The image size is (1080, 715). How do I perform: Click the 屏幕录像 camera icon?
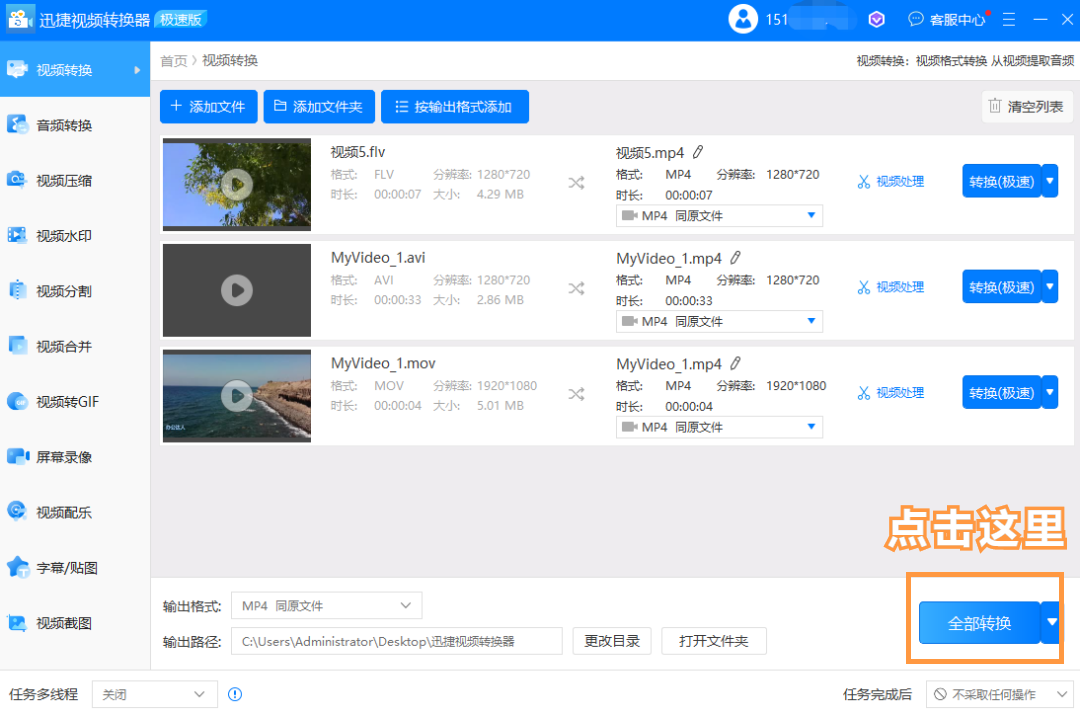(x=17, y=456)
